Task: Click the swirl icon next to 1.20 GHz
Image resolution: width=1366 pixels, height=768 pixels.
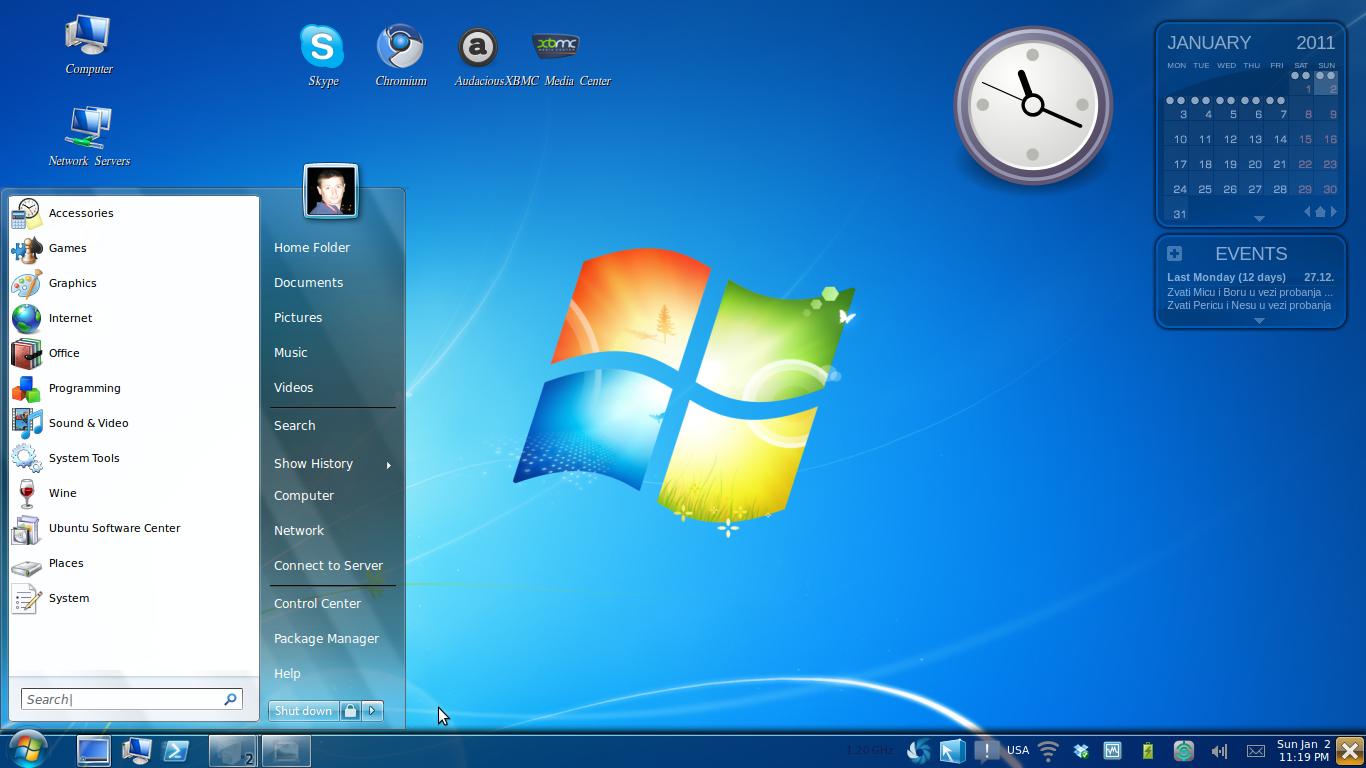Action: pyautogui.click(x=918, y=750)
